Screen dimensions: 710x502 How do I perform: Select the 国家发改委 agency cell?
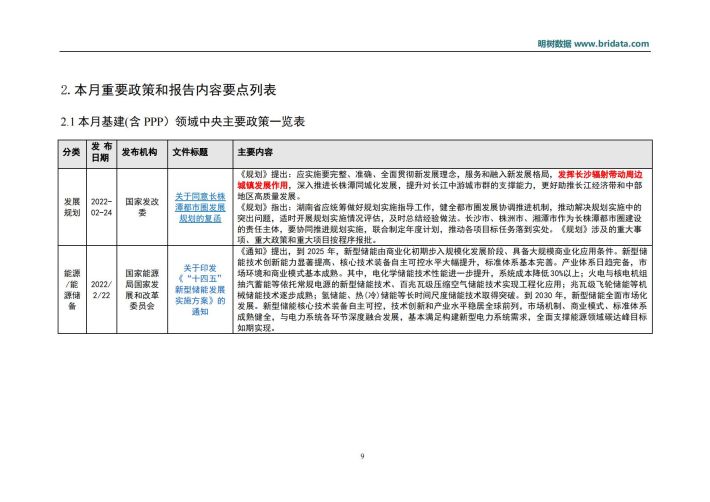142,207
